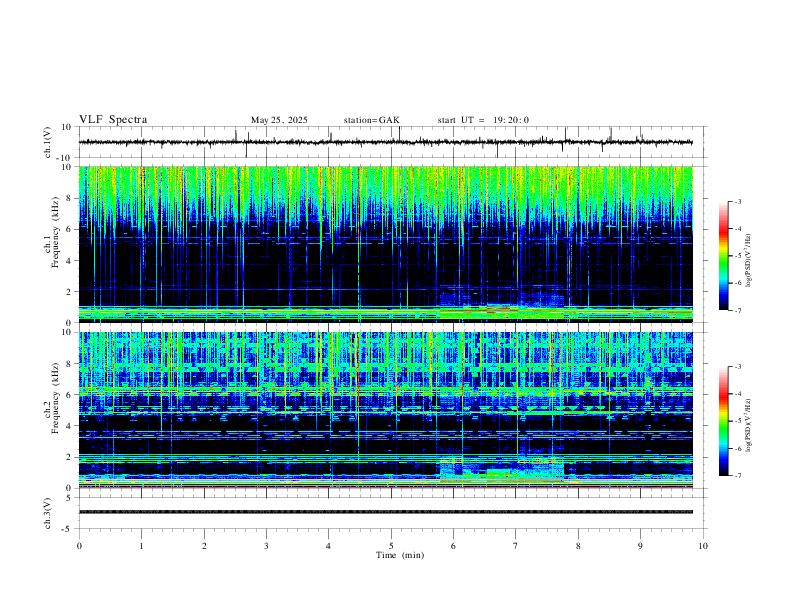
Task: Click the ch.3 flat voltage trace
Action: [x=385, y=512]
